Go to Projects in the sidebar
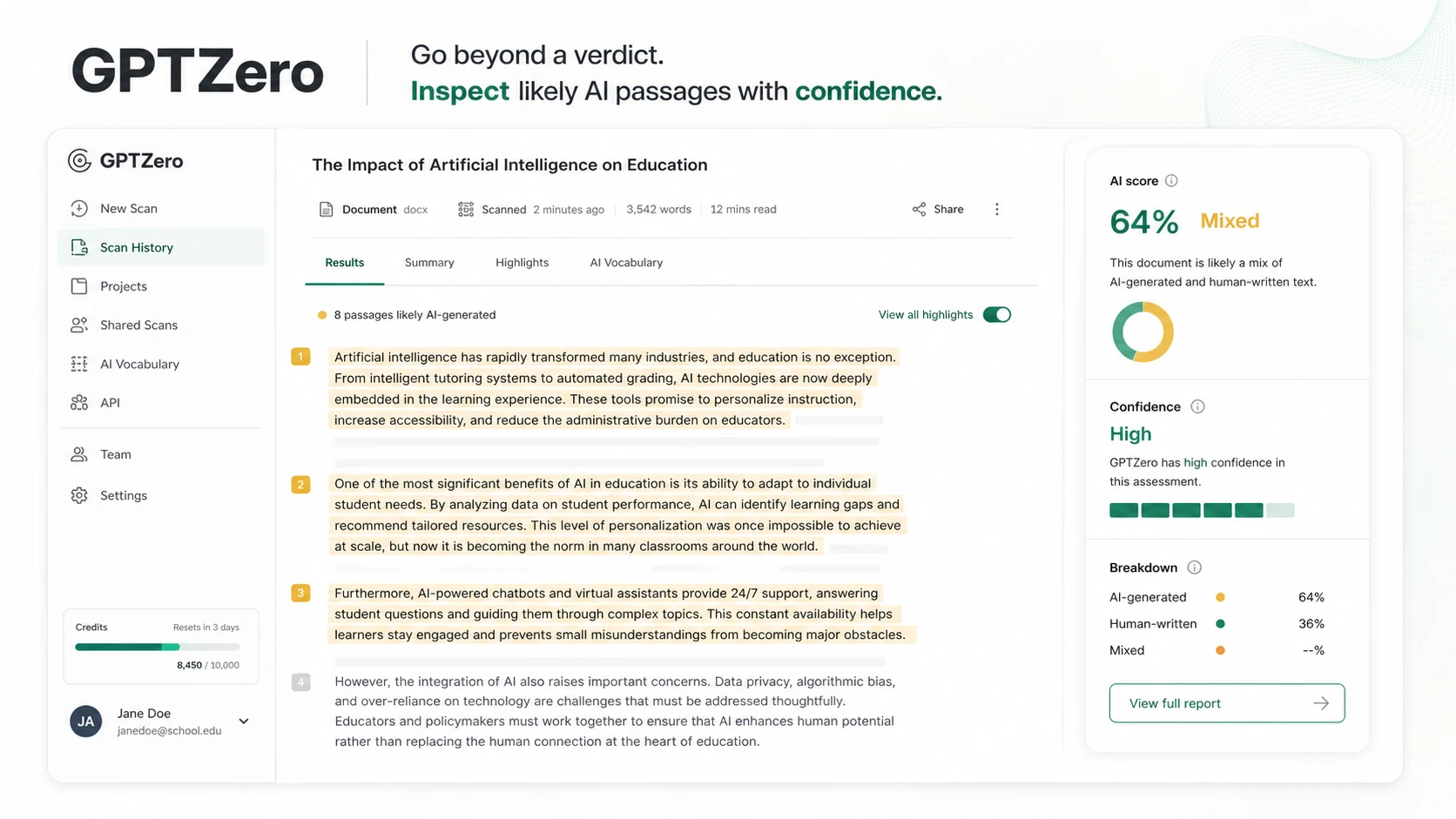This screenshot has width=1456, height=819. (x=161, y=285)
